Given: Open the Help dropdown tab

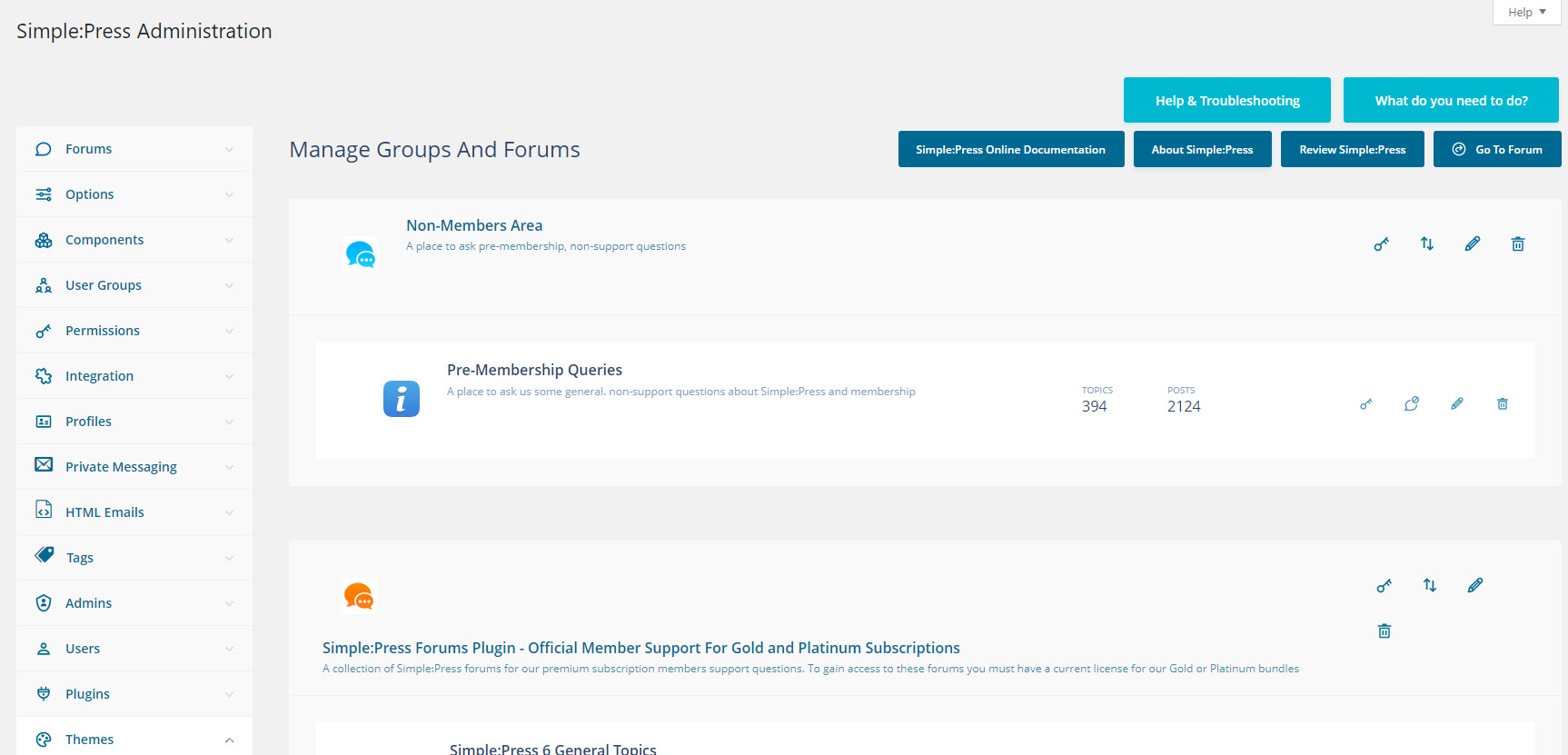Looking at the screenshot, I should click(1526, 12).
